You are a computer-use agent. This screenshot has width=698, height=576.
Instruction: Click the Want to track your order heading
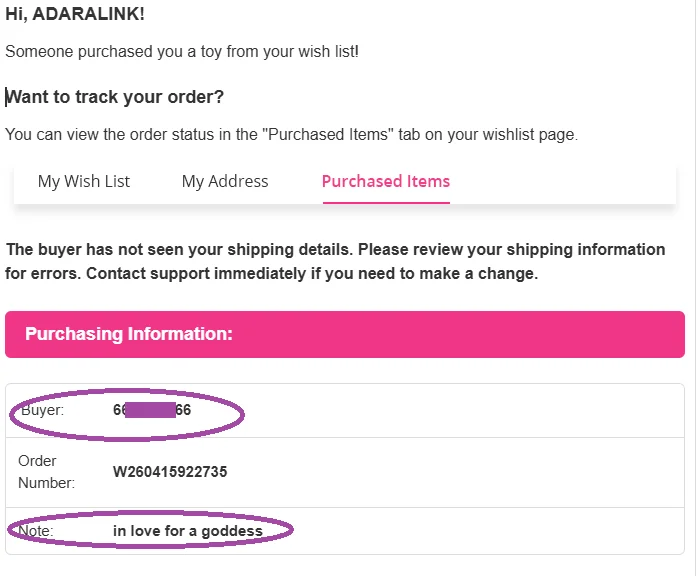(115, 97)
